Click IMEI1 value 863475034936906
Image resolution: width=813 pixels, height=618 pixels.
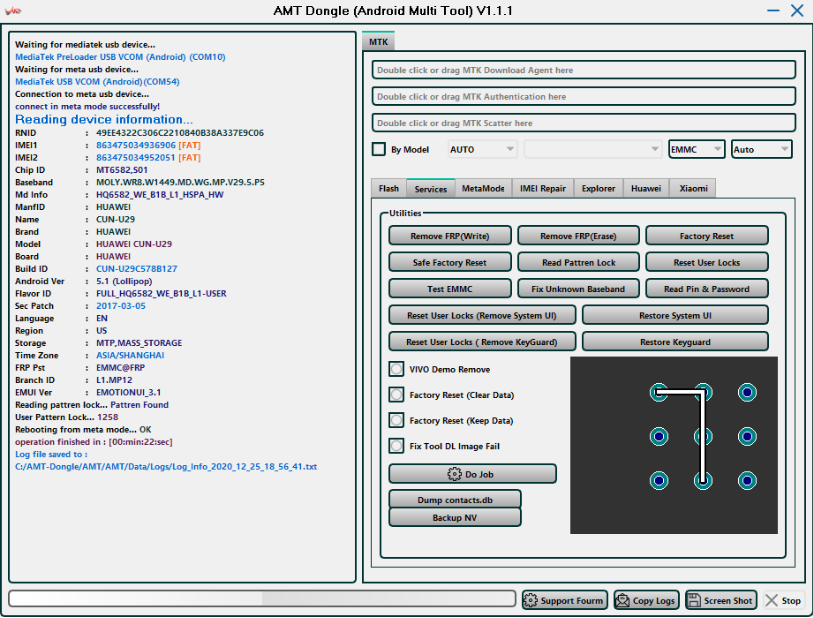click(136, 145)
